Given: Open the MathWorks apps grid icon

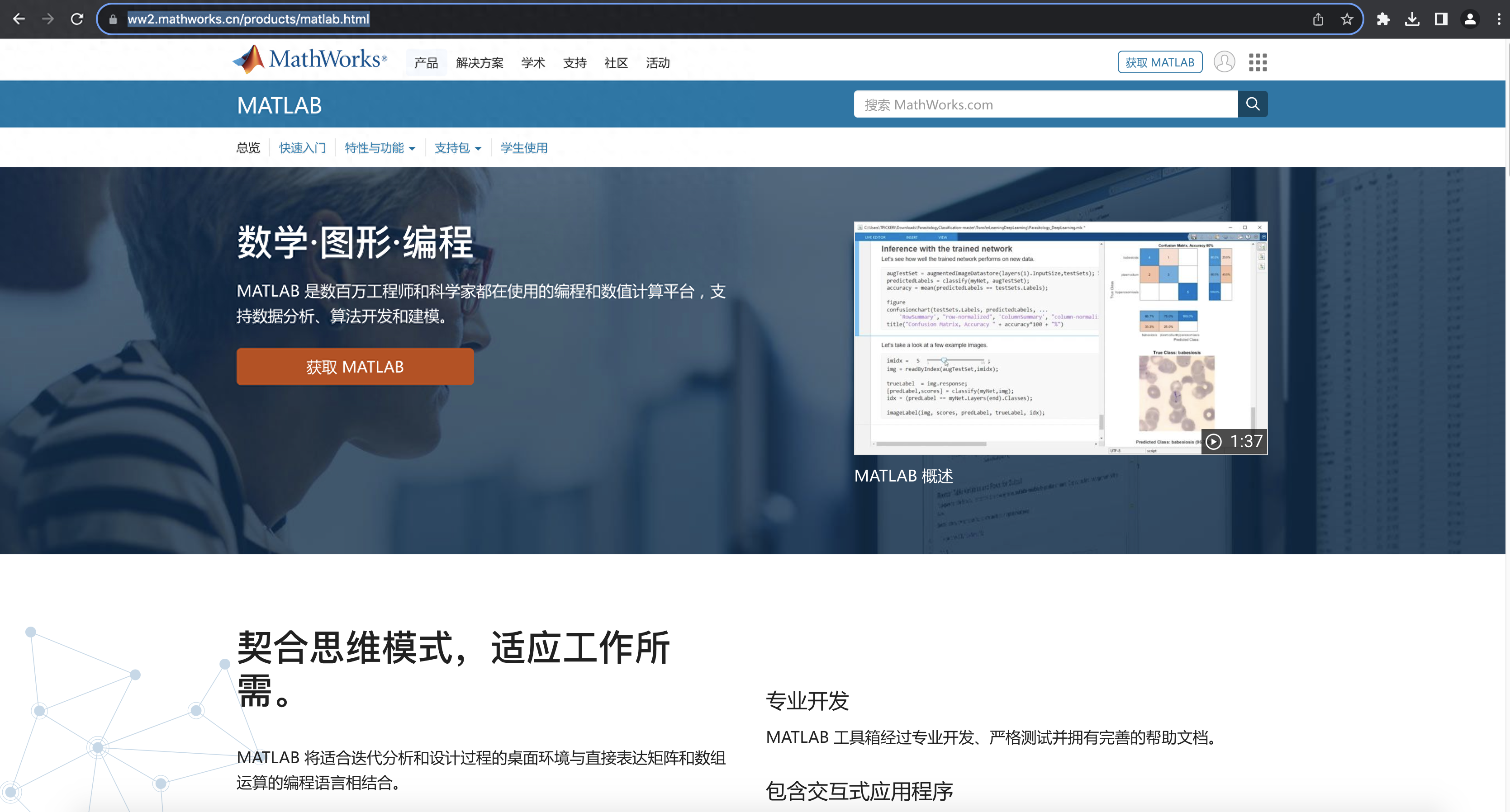Looking at the screenshot, I should (x=1258, y=62).
